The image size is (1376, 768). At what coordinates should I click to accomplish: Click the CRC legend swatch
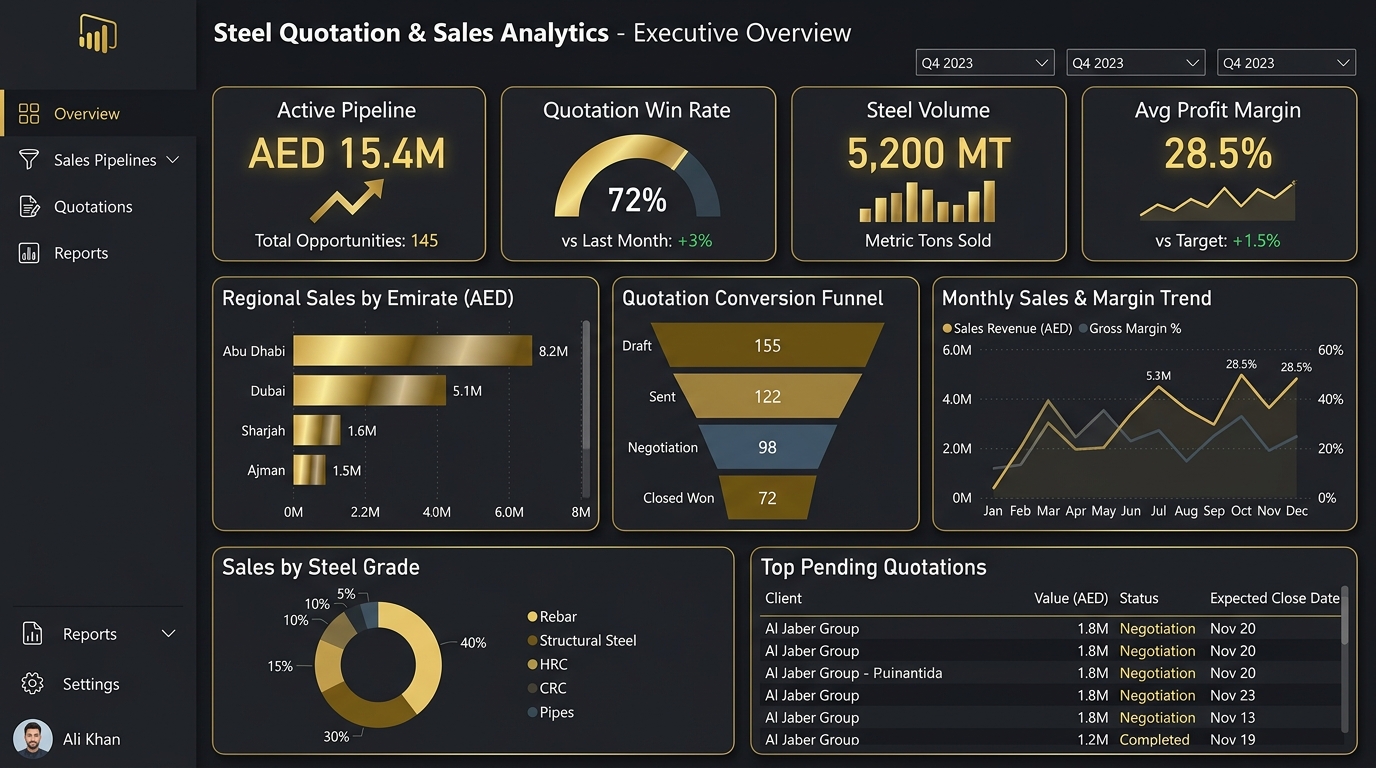[x=533, y=689]
